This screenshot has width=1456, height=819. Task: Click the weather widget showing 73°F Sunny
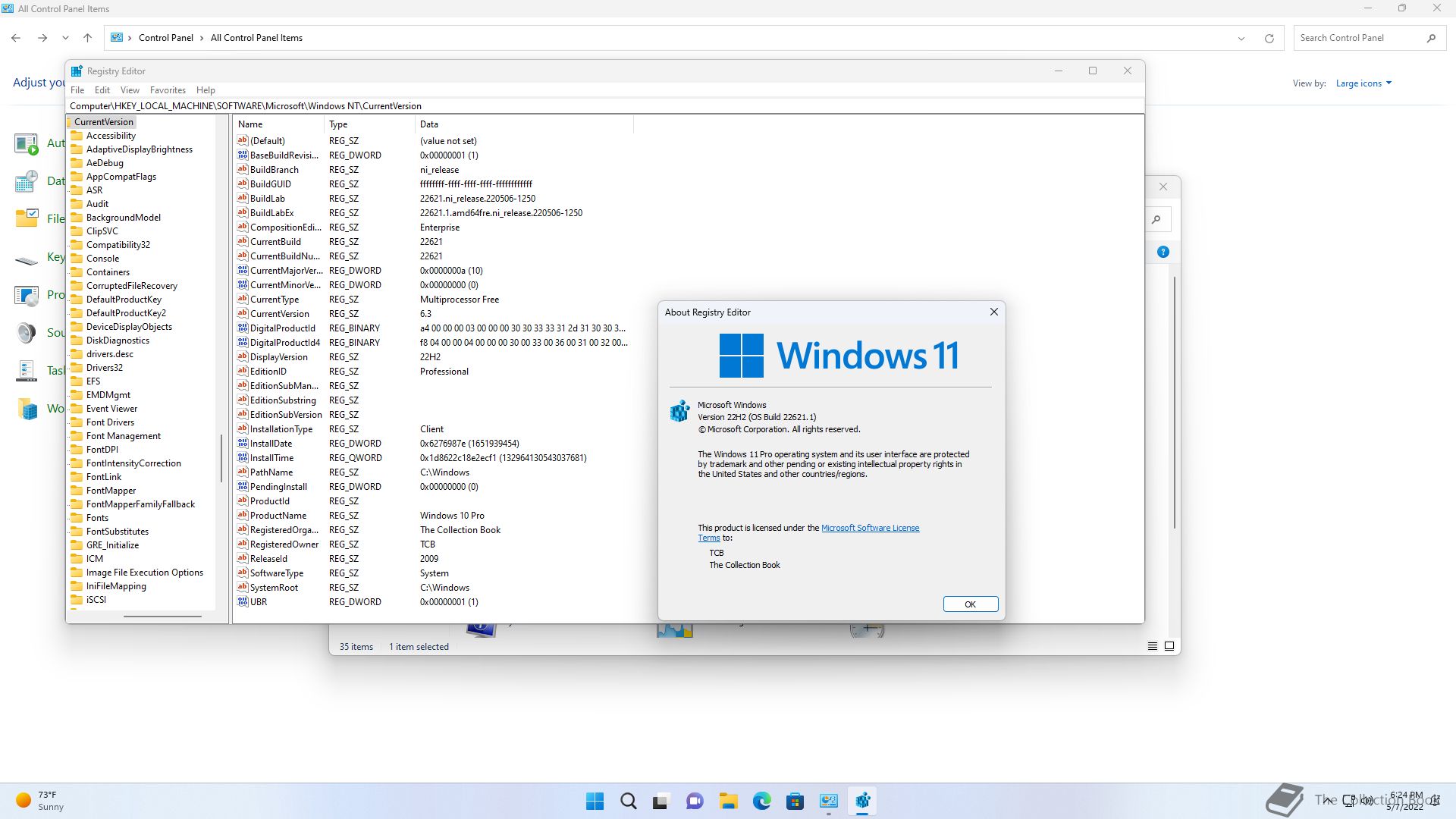(x=39, y=801)
